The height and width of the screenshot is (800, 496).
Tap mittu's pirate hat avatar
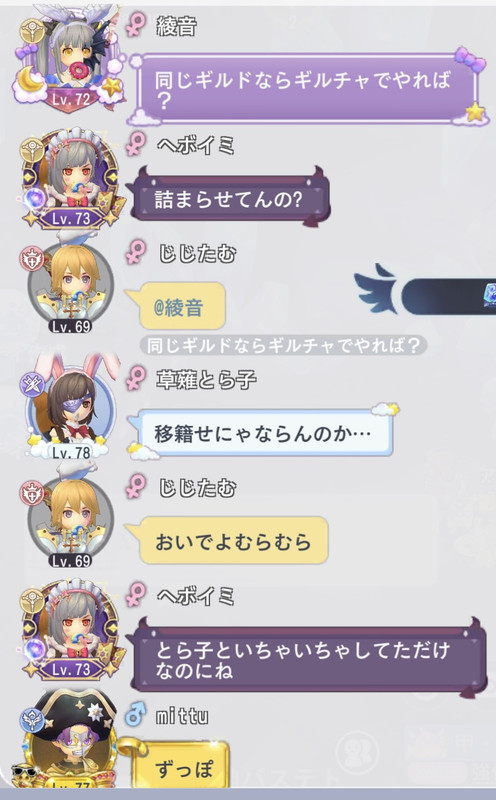coord(68,741)
